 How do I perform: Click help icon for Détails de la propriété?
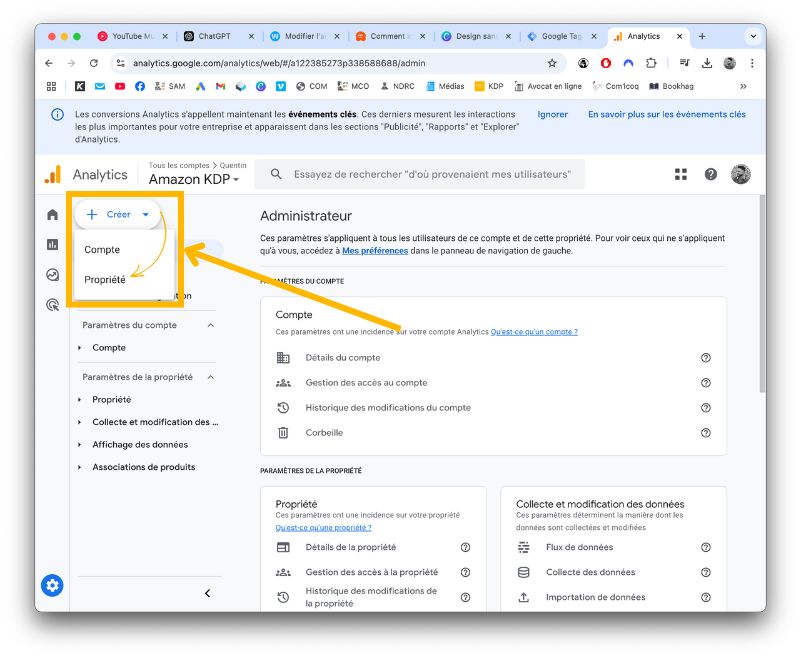tap(465, 547)
